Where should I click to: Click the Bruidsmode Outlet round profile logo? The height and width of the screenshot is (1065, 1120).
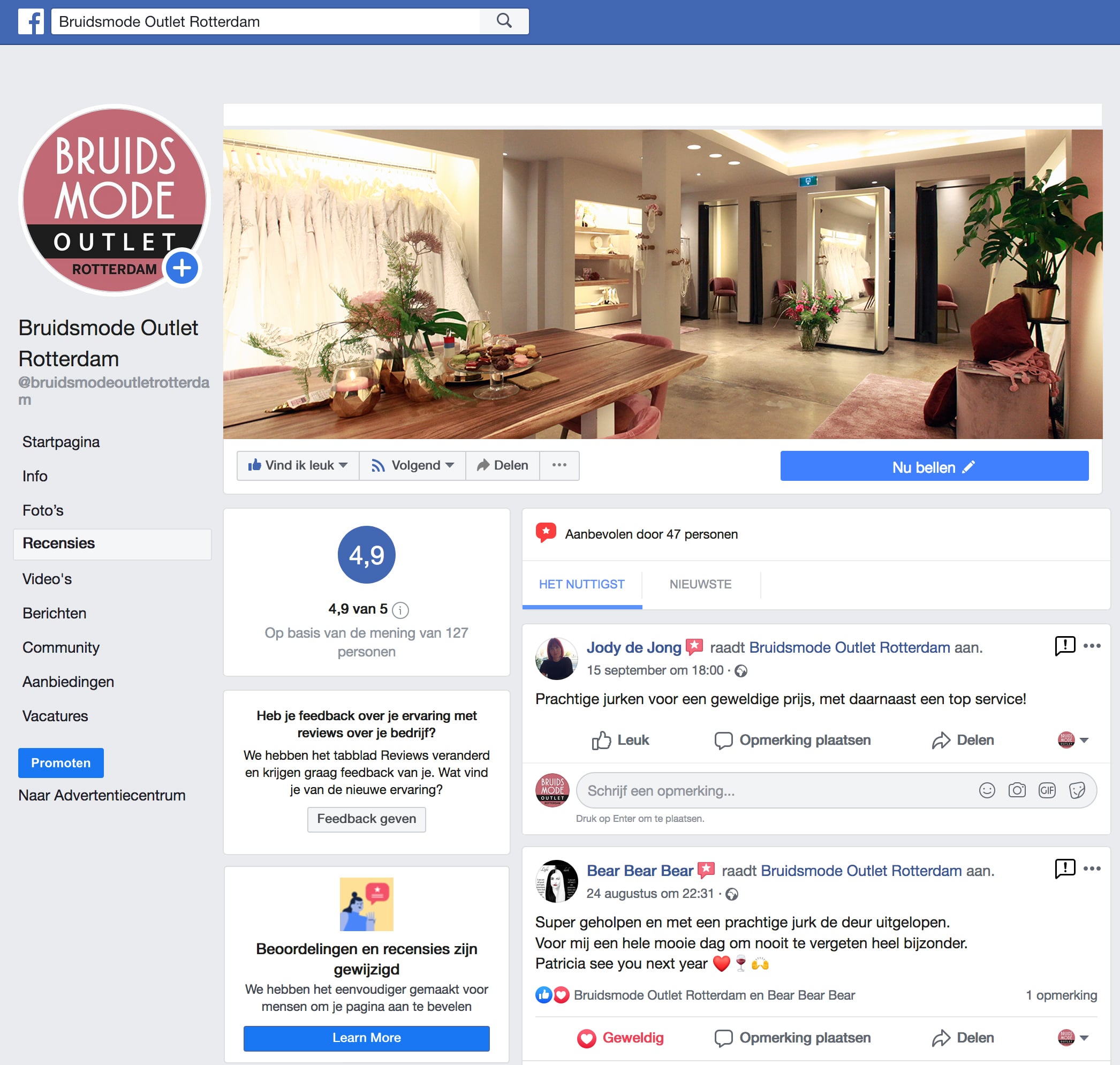pyautogui.click(x=114, y=200)
